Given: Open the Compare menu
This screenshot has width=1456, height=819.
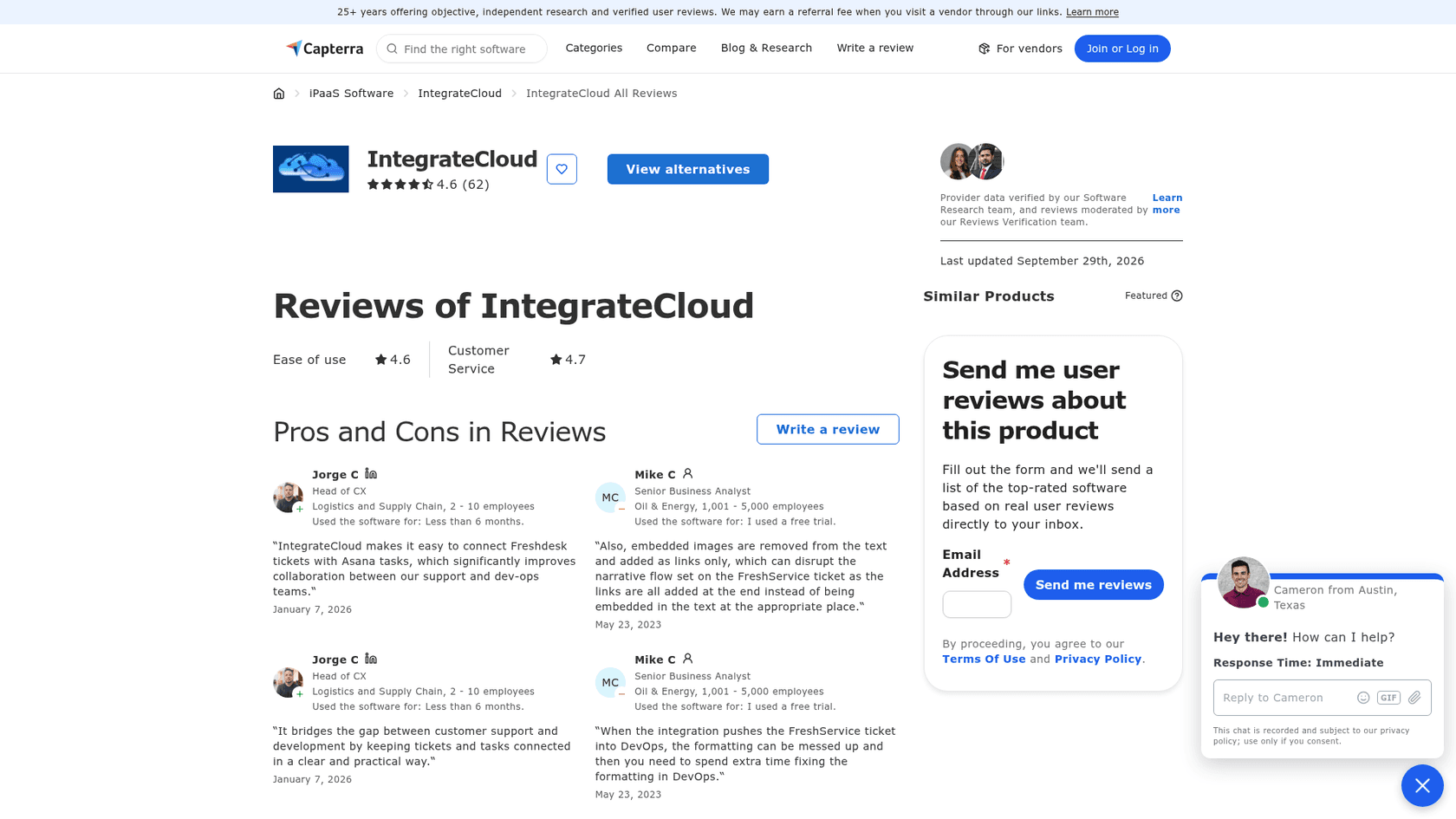Looking at the screenshot, I should coord(671,48).
